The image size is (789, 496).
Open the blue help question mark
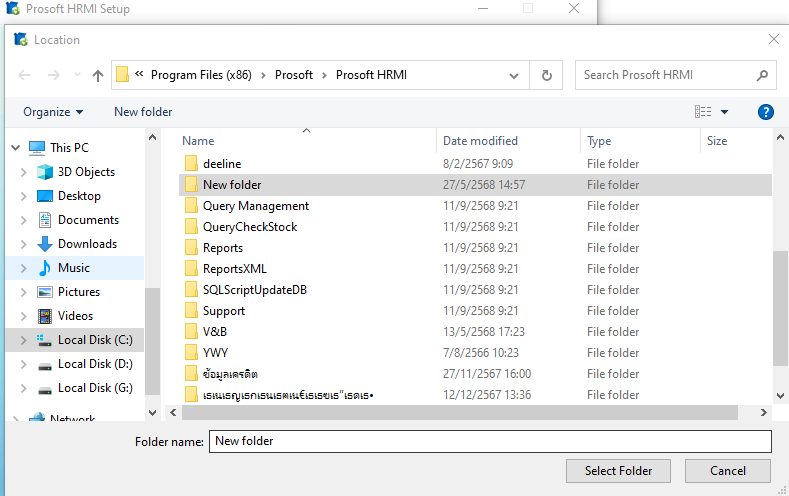pyautogui.click(x=766, y=112)
